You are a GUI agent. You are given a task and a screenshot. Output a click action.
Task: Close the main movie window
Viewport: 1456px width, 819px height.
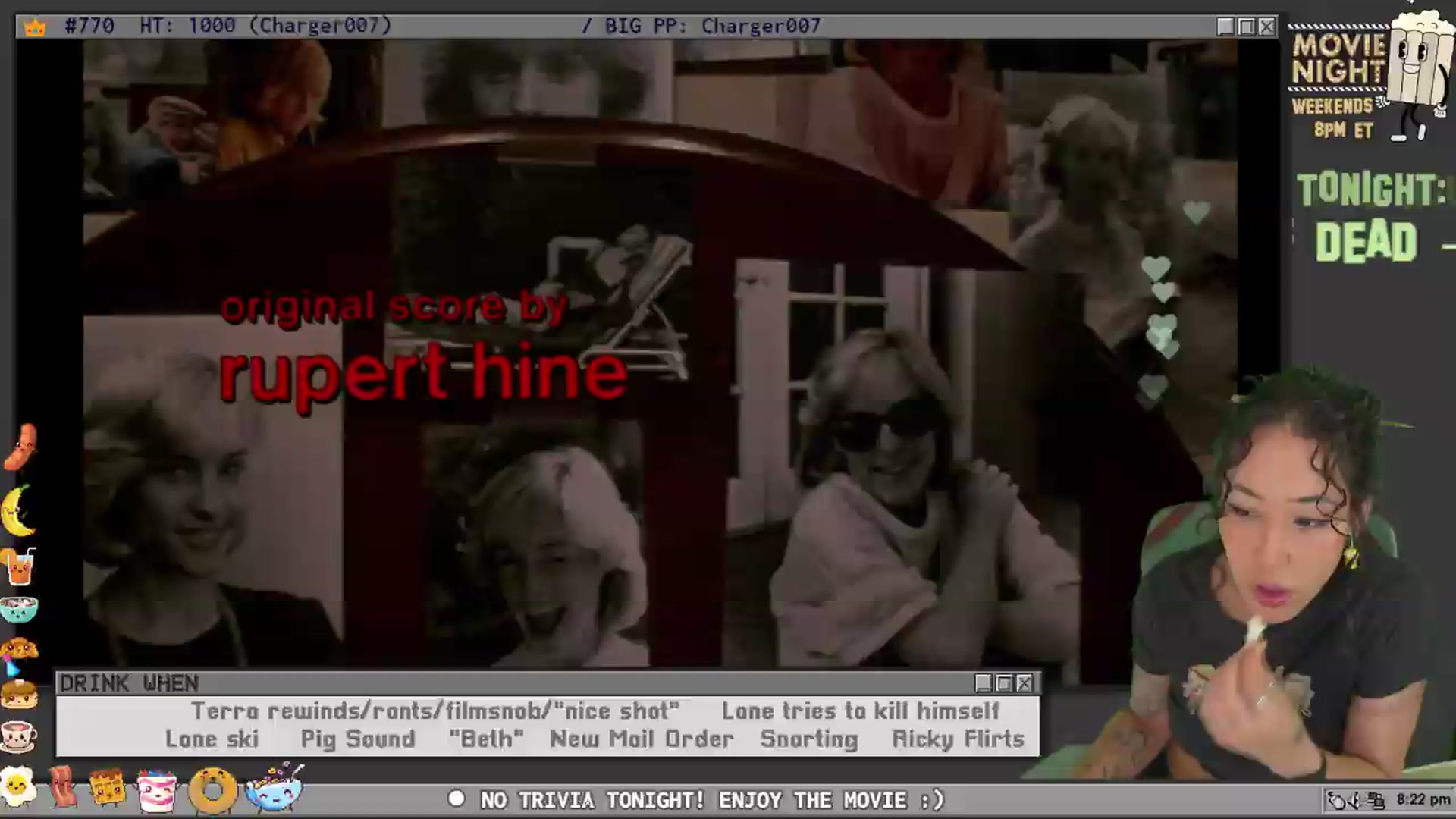click(1266, 27)
